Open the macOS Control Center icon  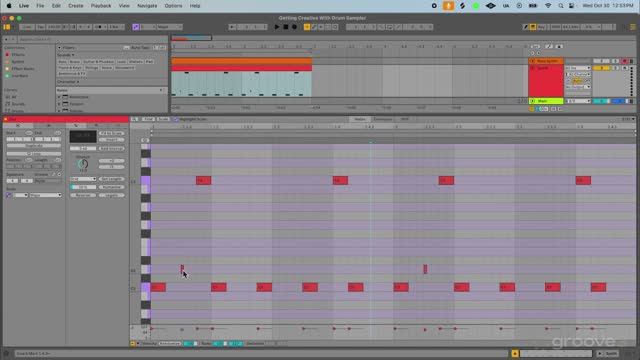(x=571, y=6)
